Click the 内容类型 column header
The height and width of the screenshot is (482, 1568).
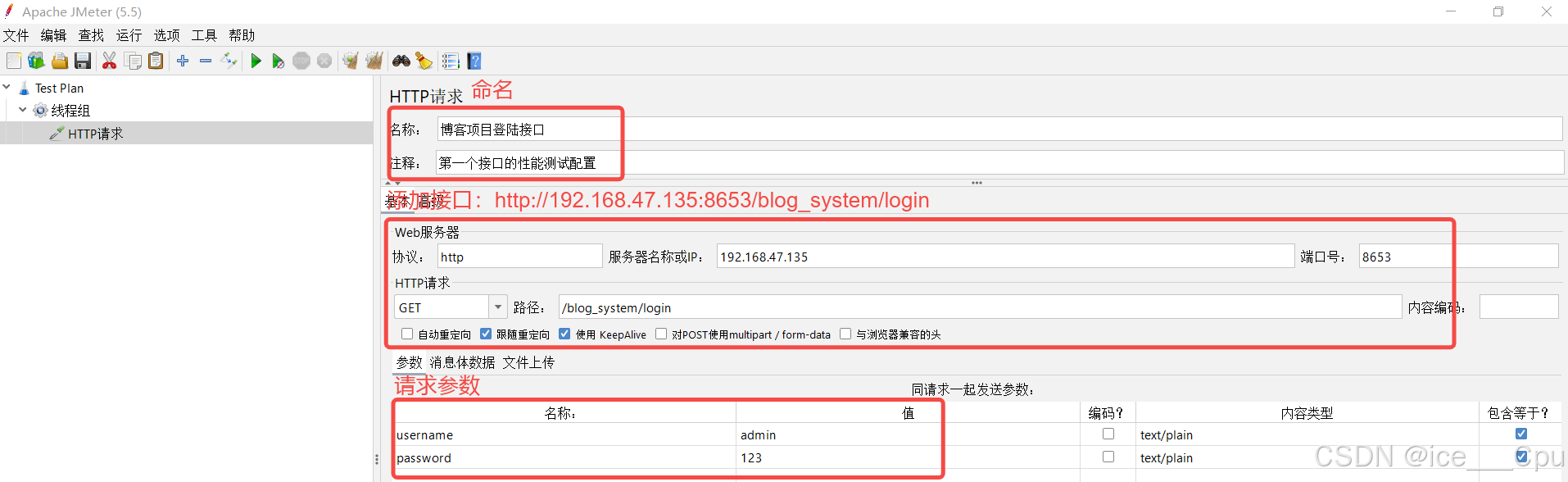[x=1307, y=412]
